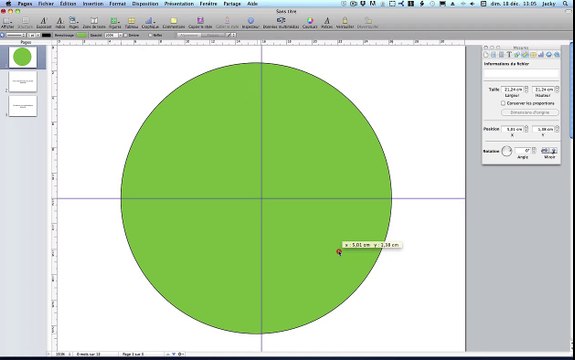Select the Chart inspector icon
The image size is (575, 360).
click(x=541, y=55)
